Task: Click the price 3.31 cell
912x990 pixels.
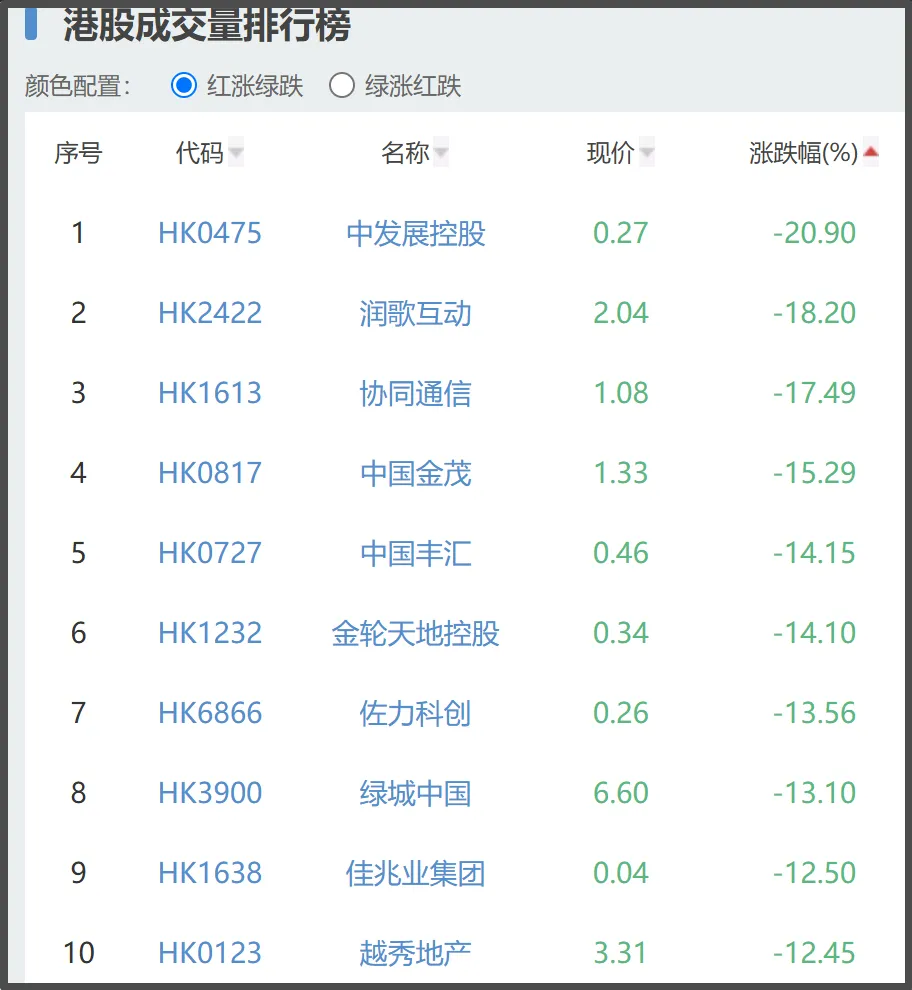Action: click(x=621, y=953)
